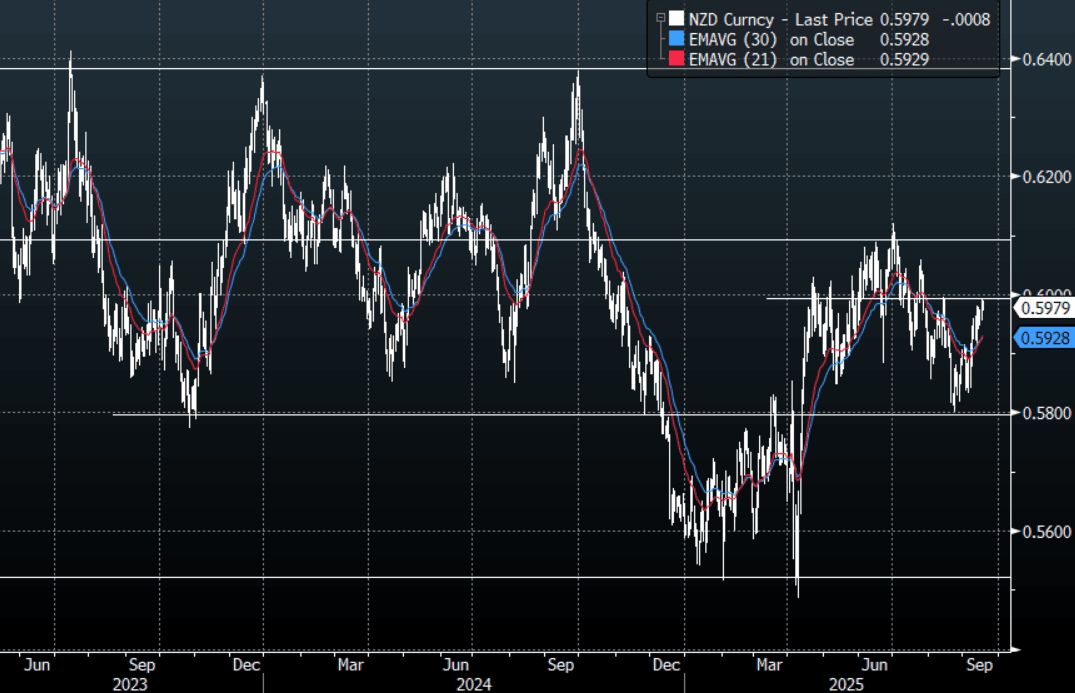Click the 0.5800 y-axis label
Viewport: 1075px width, 693px height.
click(1042, 412)
